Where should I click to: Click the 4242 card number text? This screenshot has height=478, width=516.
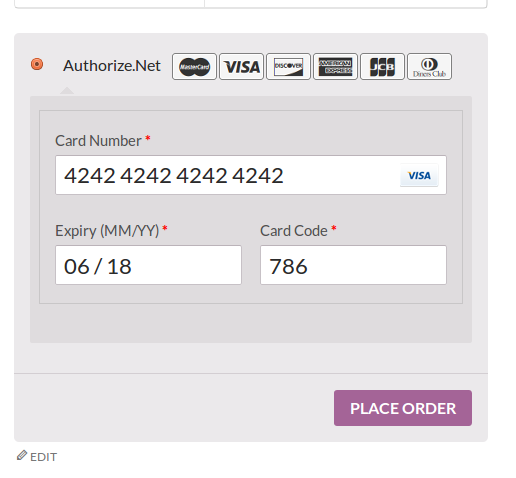[x=174, y=175]
